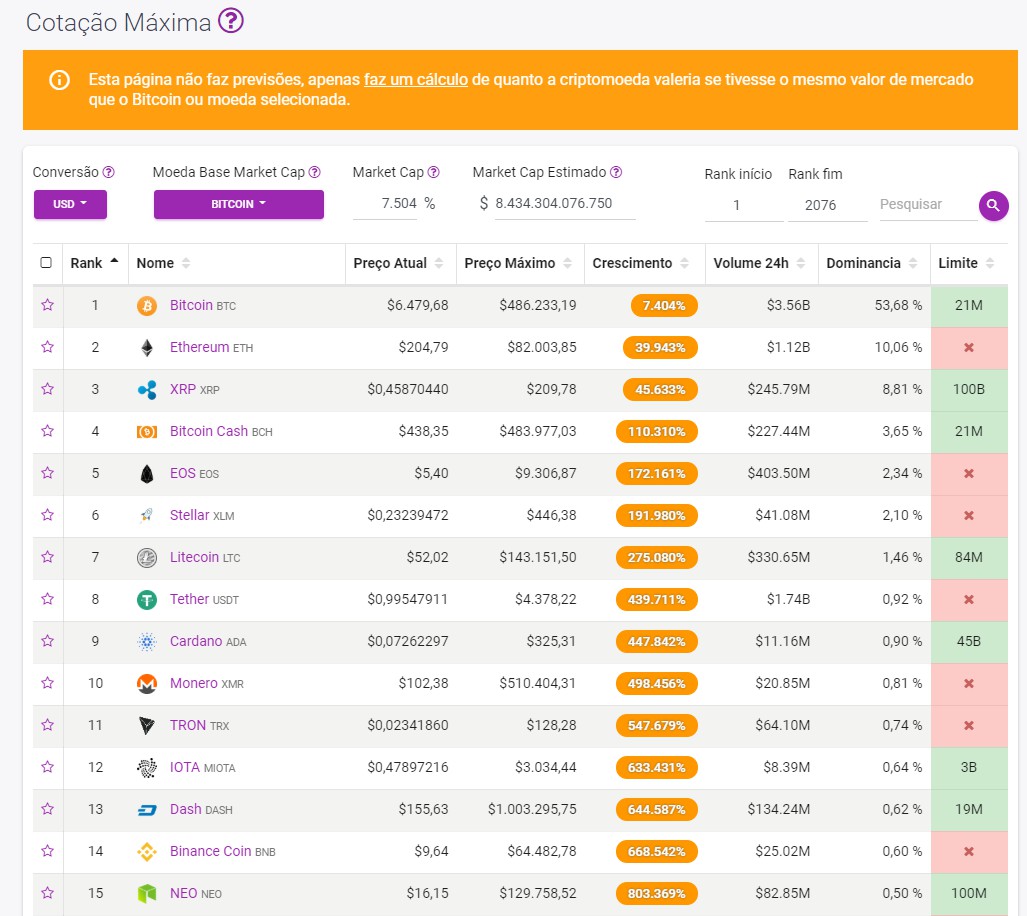Click the help icon beside Cotação Máxima title
The width and height of the screenshot is (1027, 916).
231,20
